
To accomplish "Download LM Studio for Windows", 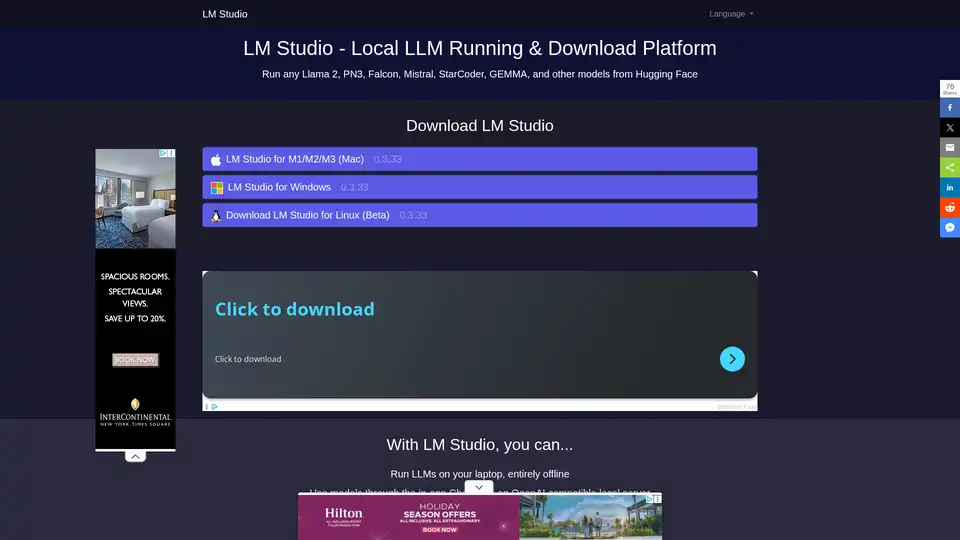I will pyautogui.click(x=479, y=187).
